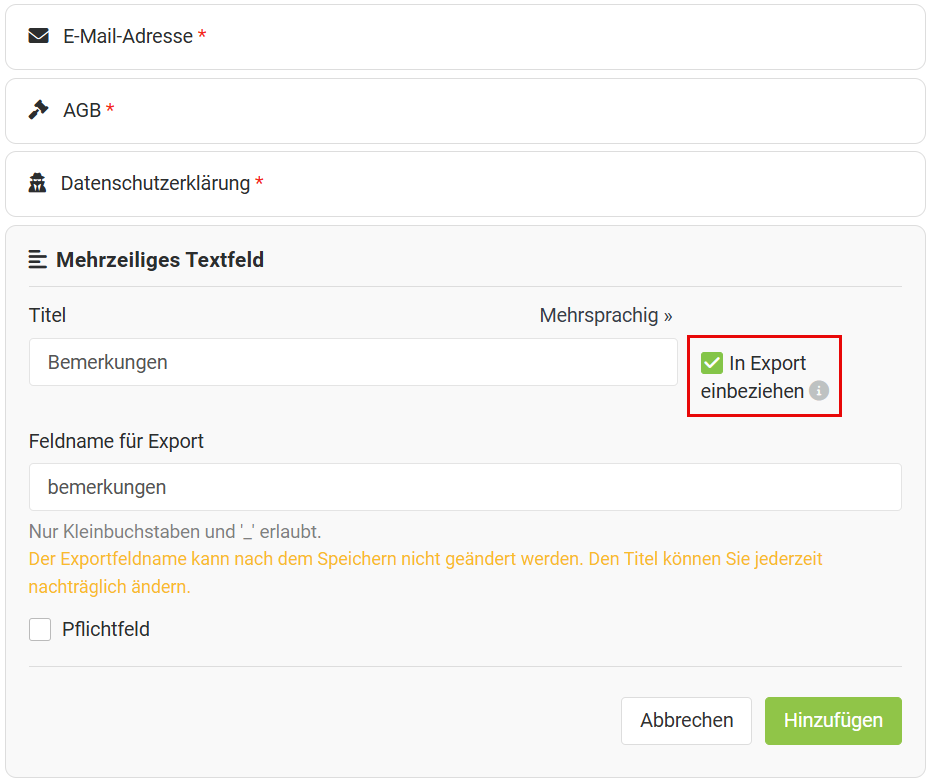The image size is (928, 782).
Task: Focus the Titel field containing 'Bemerkungen'
Action: tap(353, 362)
